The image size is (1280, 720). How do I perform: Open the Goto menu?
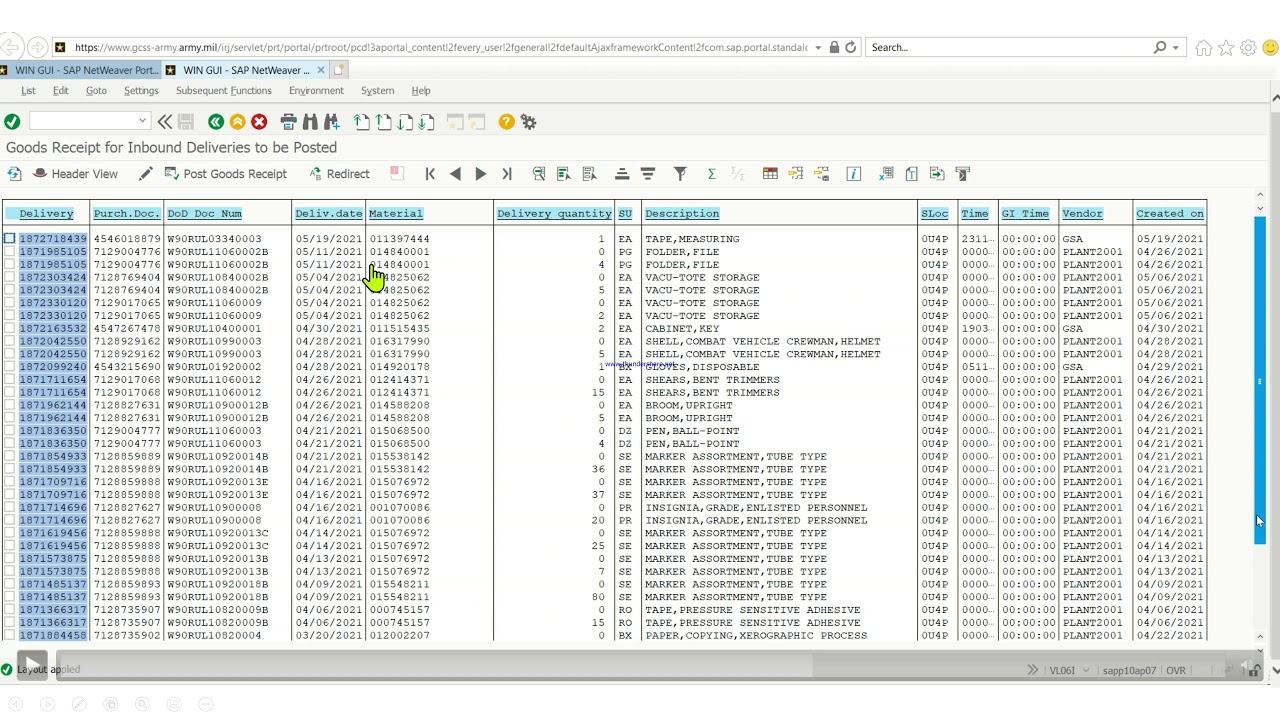tap(96, 91)
